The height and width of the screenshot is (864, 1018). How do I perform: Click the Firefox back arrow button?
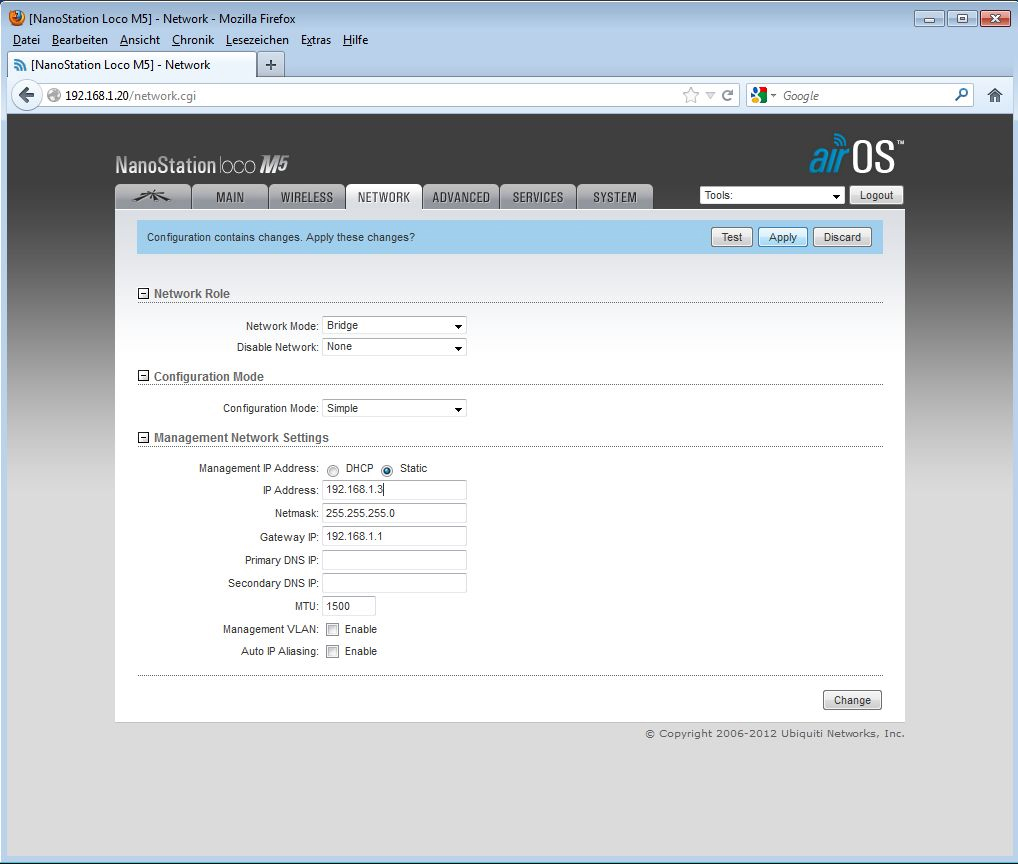[27, 95]
